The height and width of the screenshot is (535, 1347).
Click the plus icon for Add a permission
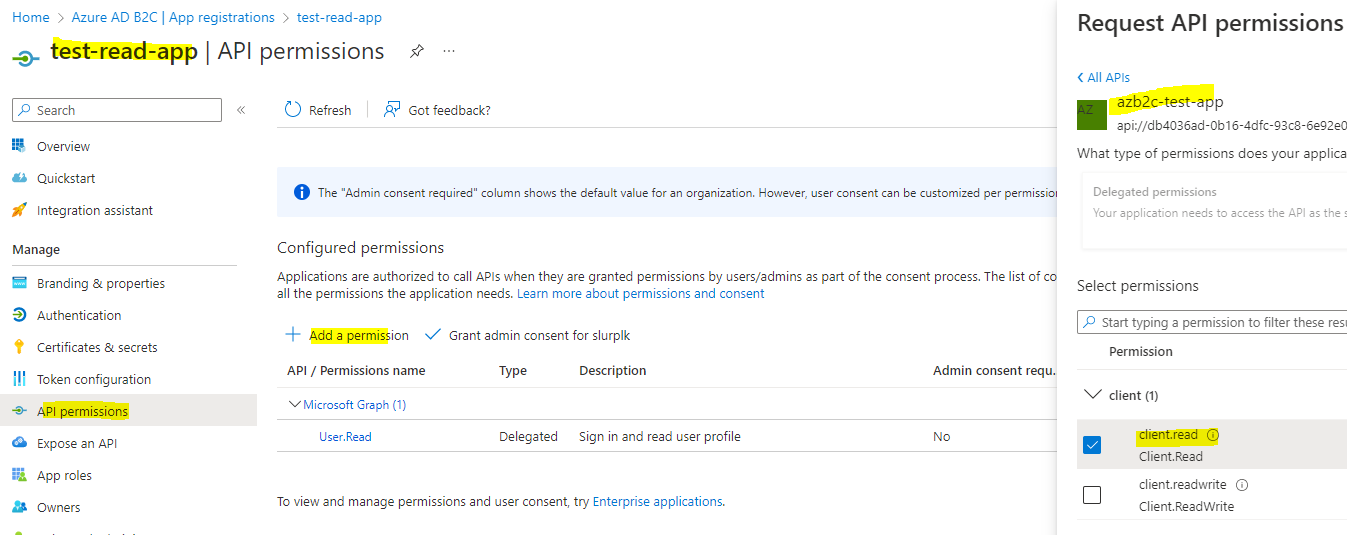[293, 335]
